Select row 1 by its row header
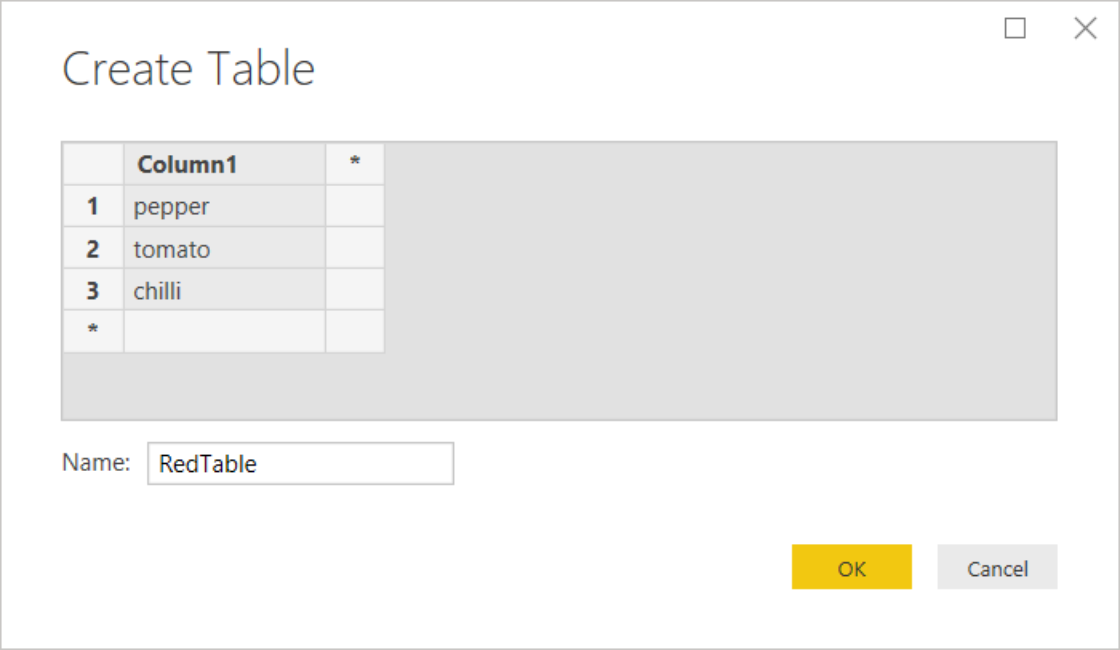1120x650 pixels. 93,207
